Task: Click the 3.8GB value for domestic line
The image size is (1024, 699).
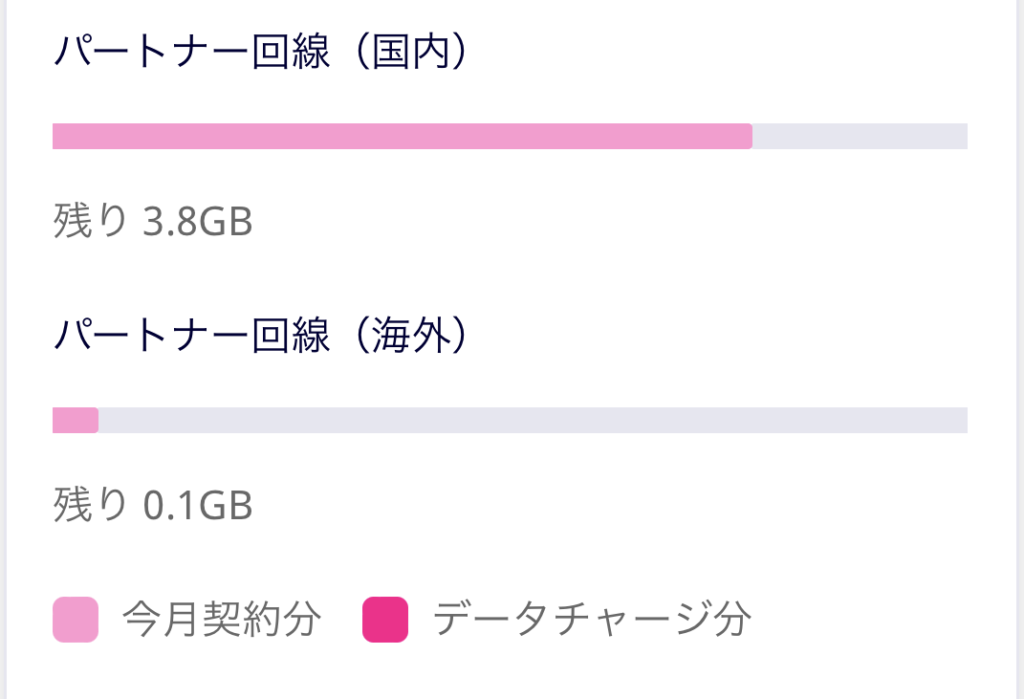Action: [x=198, y=221]
